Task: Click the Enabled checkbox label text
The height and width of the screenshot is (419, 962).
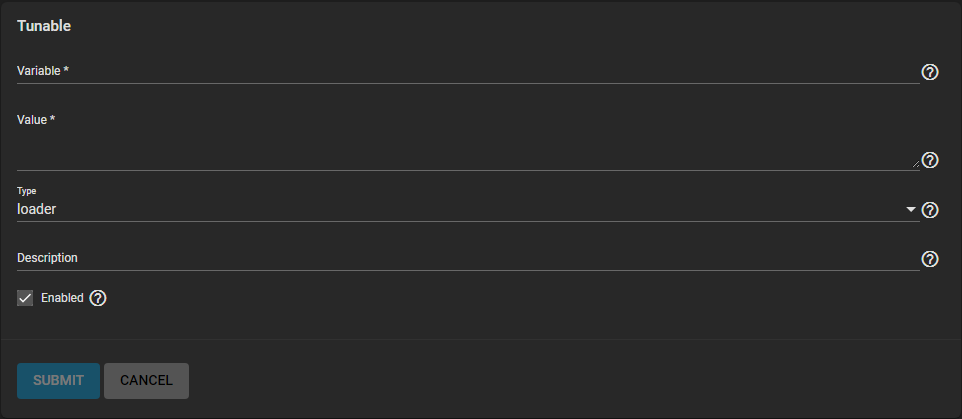Action: pos(62,298)
